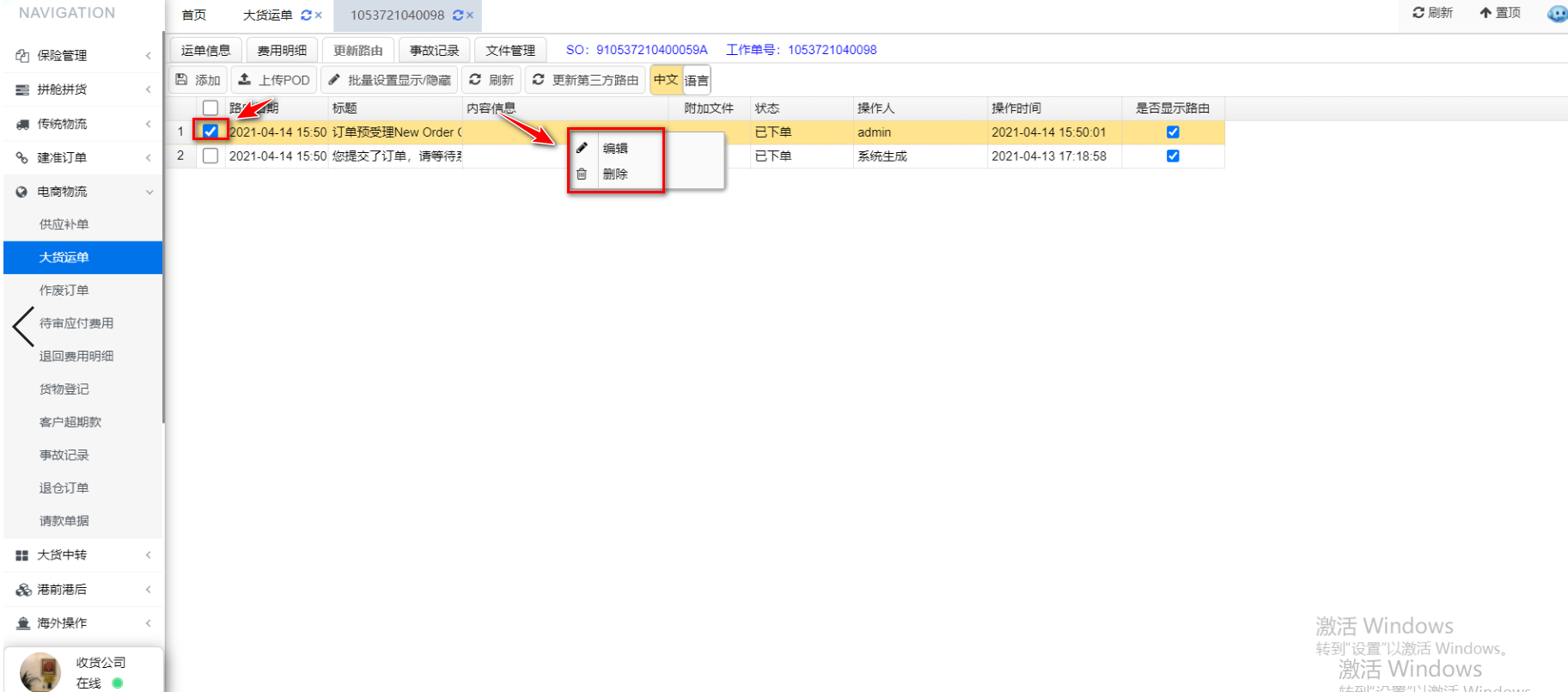
Task: Click the 置顶 arrow icon at top right
Action: click(x=1486, y=13)
